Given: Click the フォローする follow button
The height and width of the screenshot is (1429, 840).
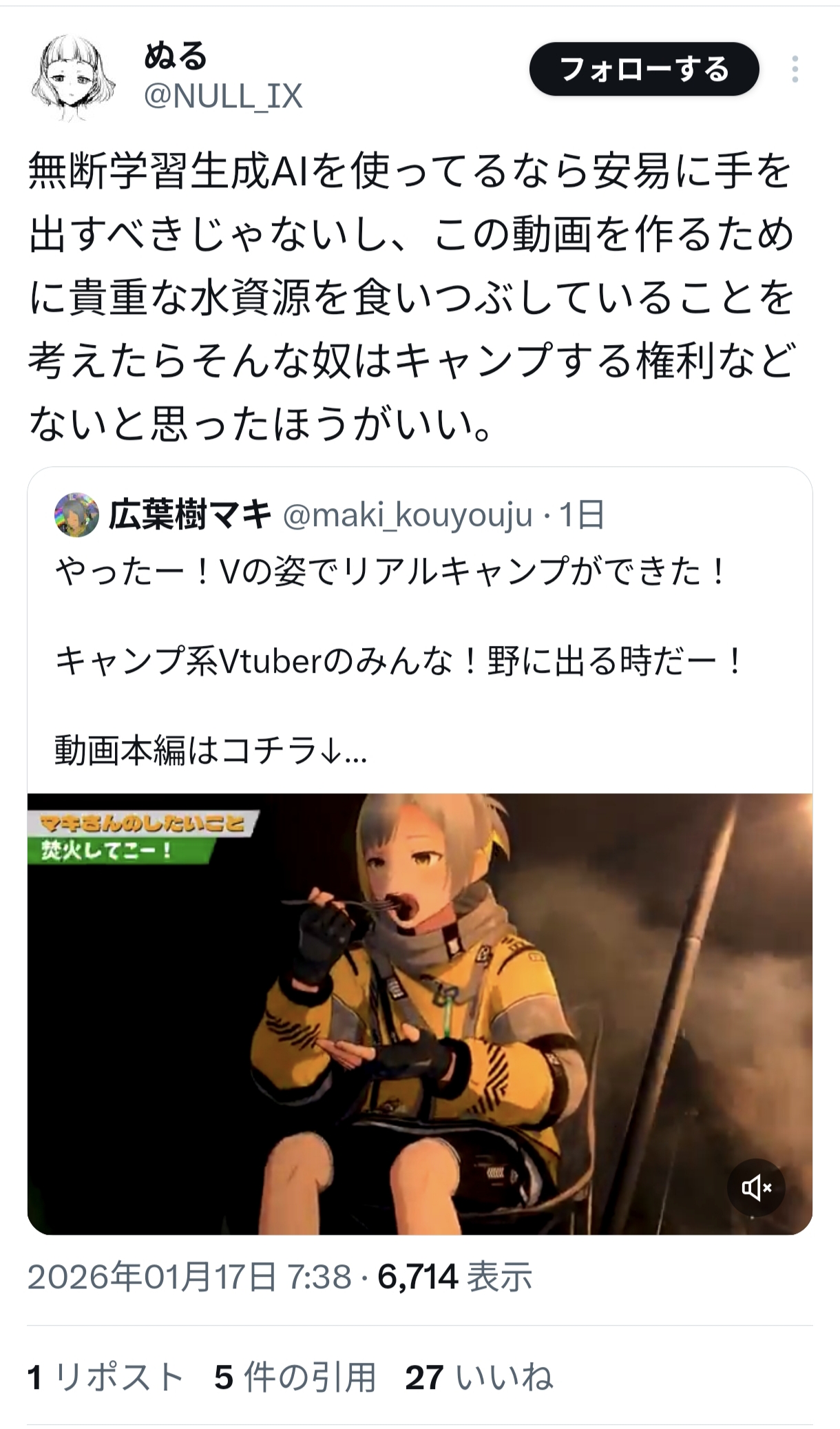Looking at the screenshot, I should [x=644, y=69].
